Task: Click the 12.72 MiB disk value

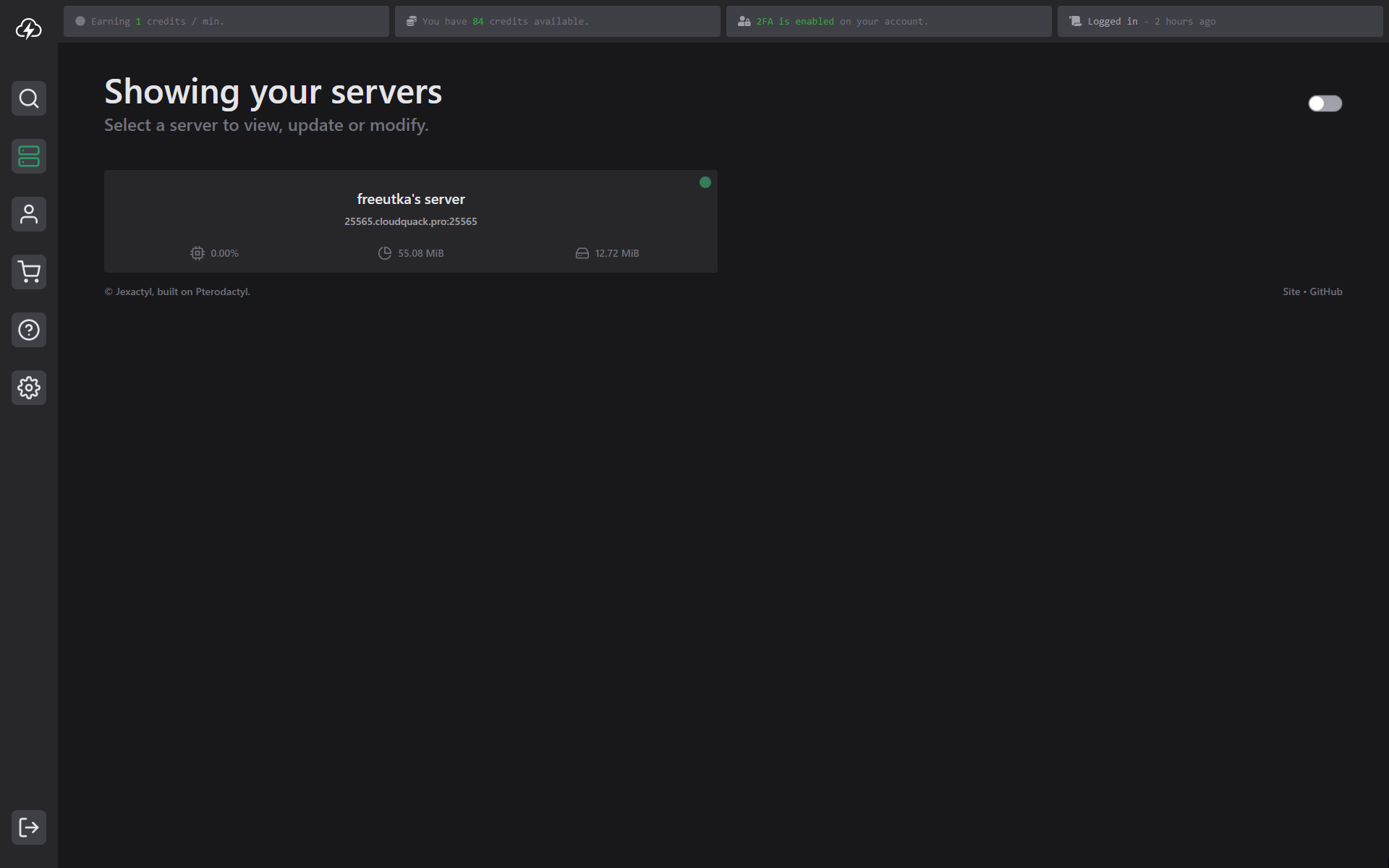Action: point(617,253)
